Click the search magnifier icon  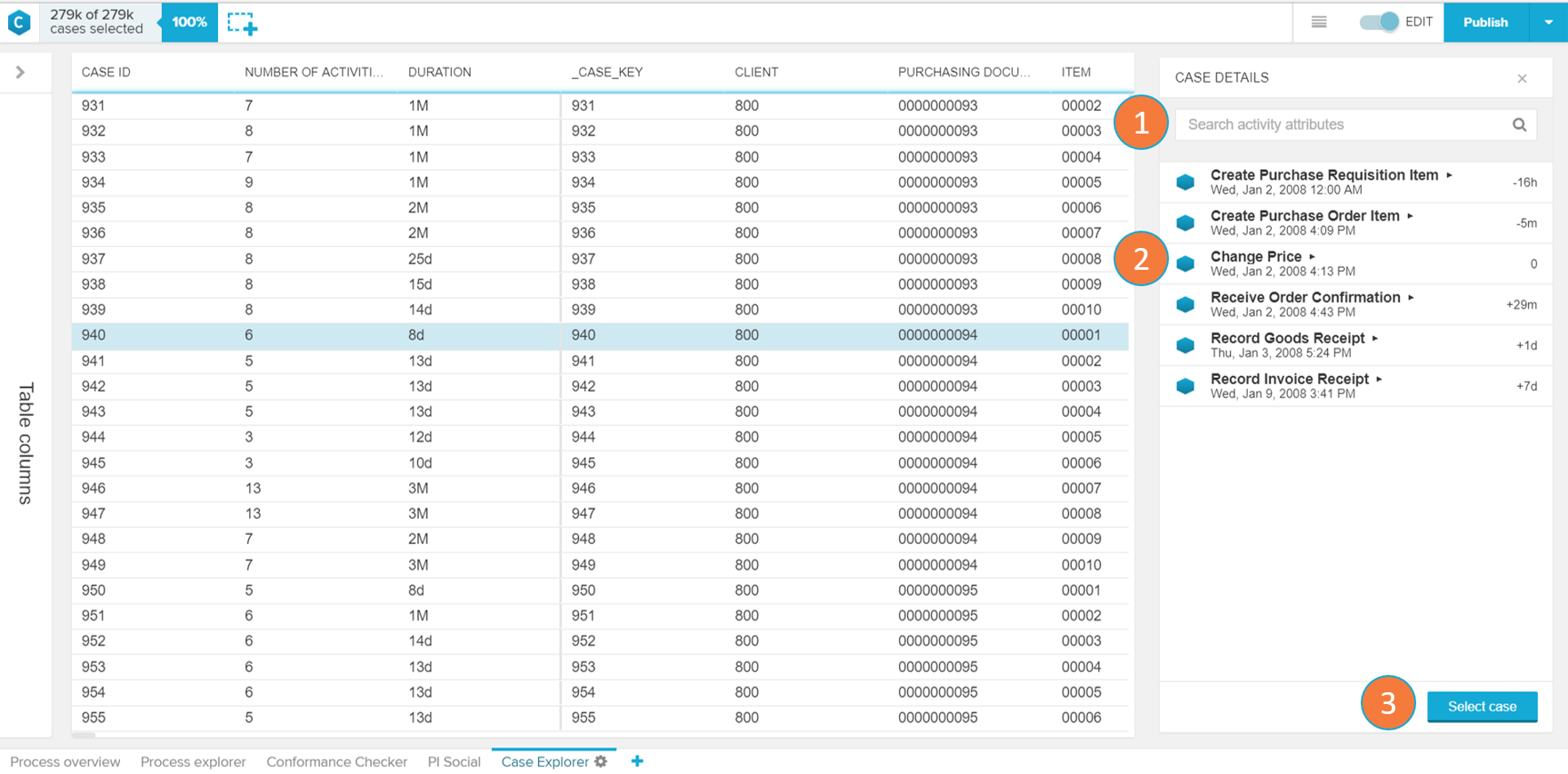[1519, 125]
